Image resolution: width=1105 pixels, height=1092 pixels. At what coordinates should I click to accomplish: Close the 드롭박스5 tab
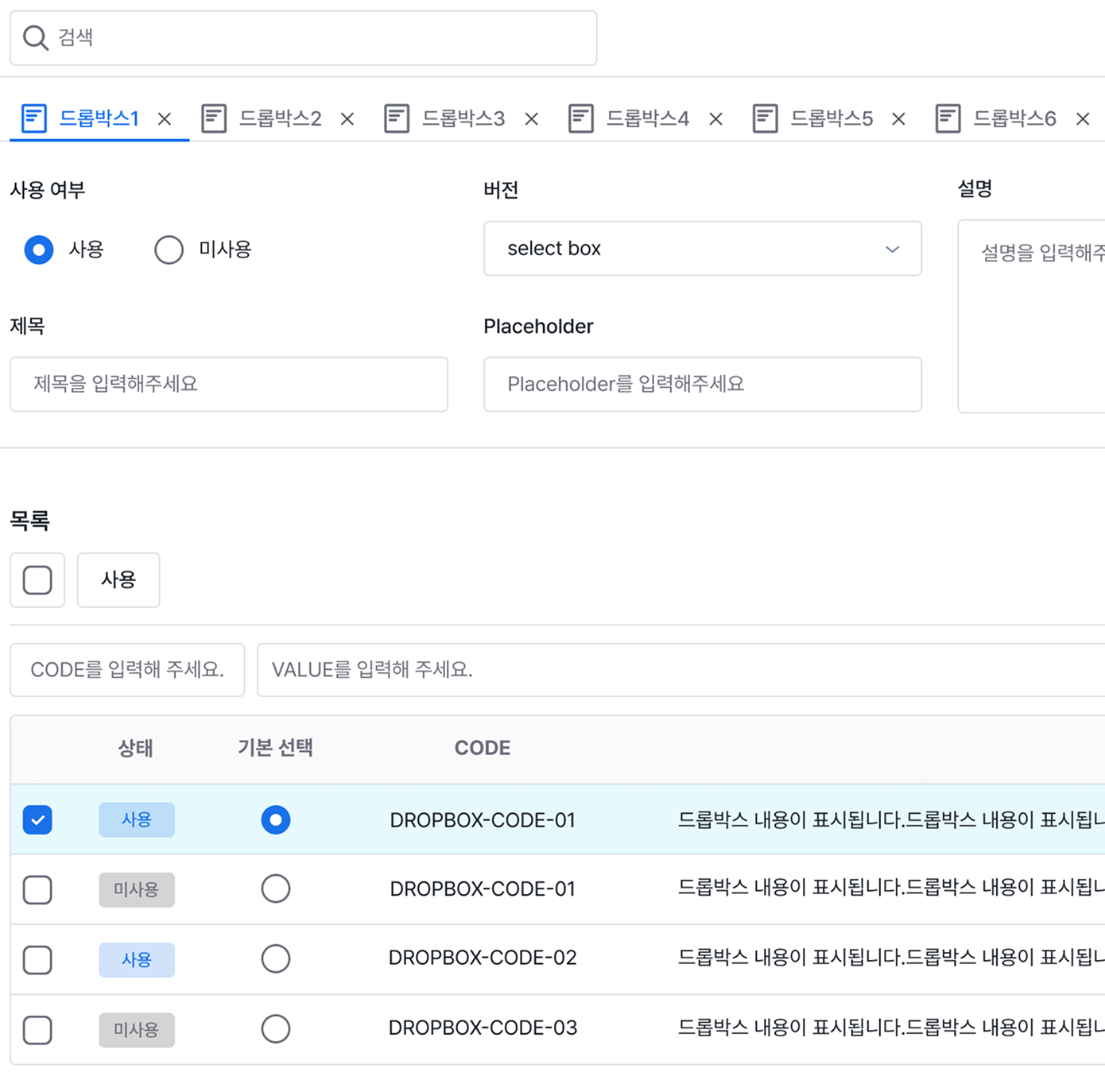point(899,119)
